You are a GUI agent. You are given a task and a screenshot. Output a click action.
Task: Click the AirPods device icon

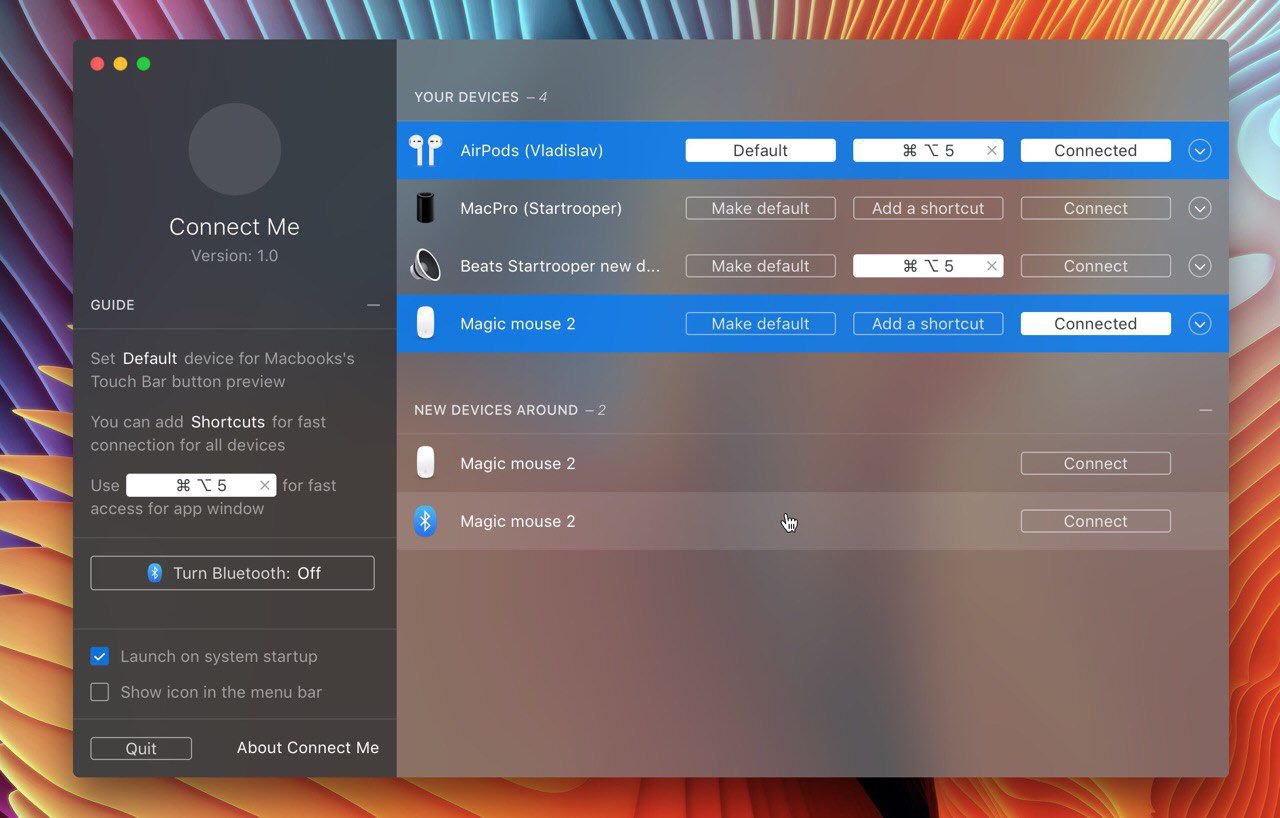(425, 150)
